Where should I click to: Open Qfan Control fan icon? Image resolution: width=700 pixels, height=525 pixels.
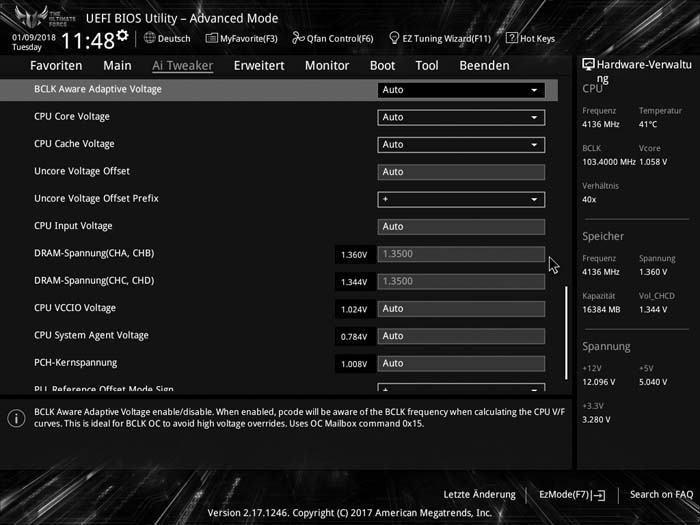point(298,38)
